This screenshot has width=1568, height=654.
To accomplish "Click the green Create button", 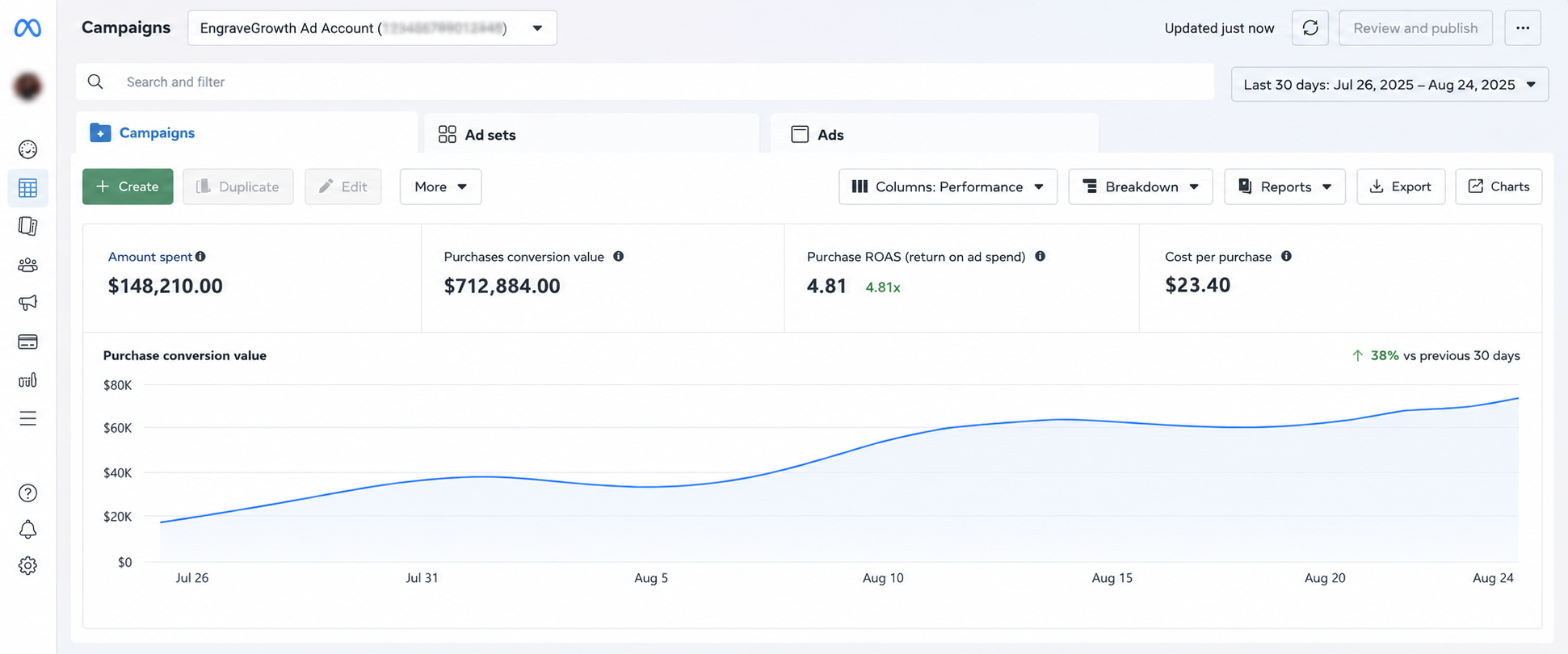I will tap(128, 187).
